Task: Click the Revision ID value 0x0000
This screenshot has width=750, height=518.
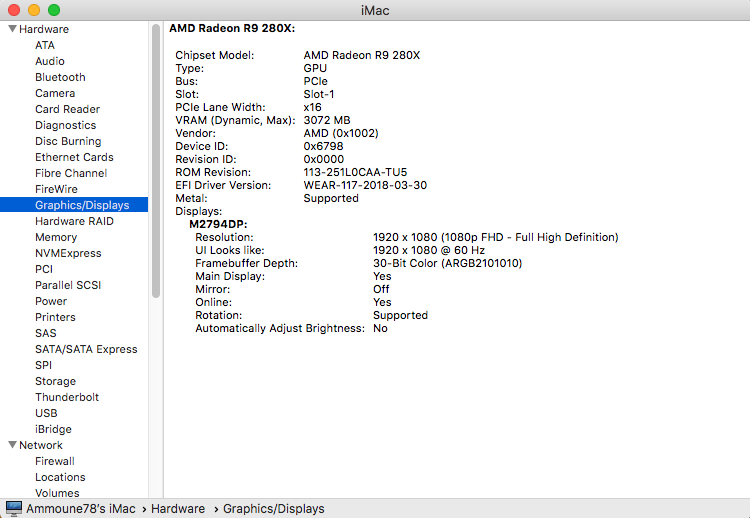Action: [x=324, y=159]
